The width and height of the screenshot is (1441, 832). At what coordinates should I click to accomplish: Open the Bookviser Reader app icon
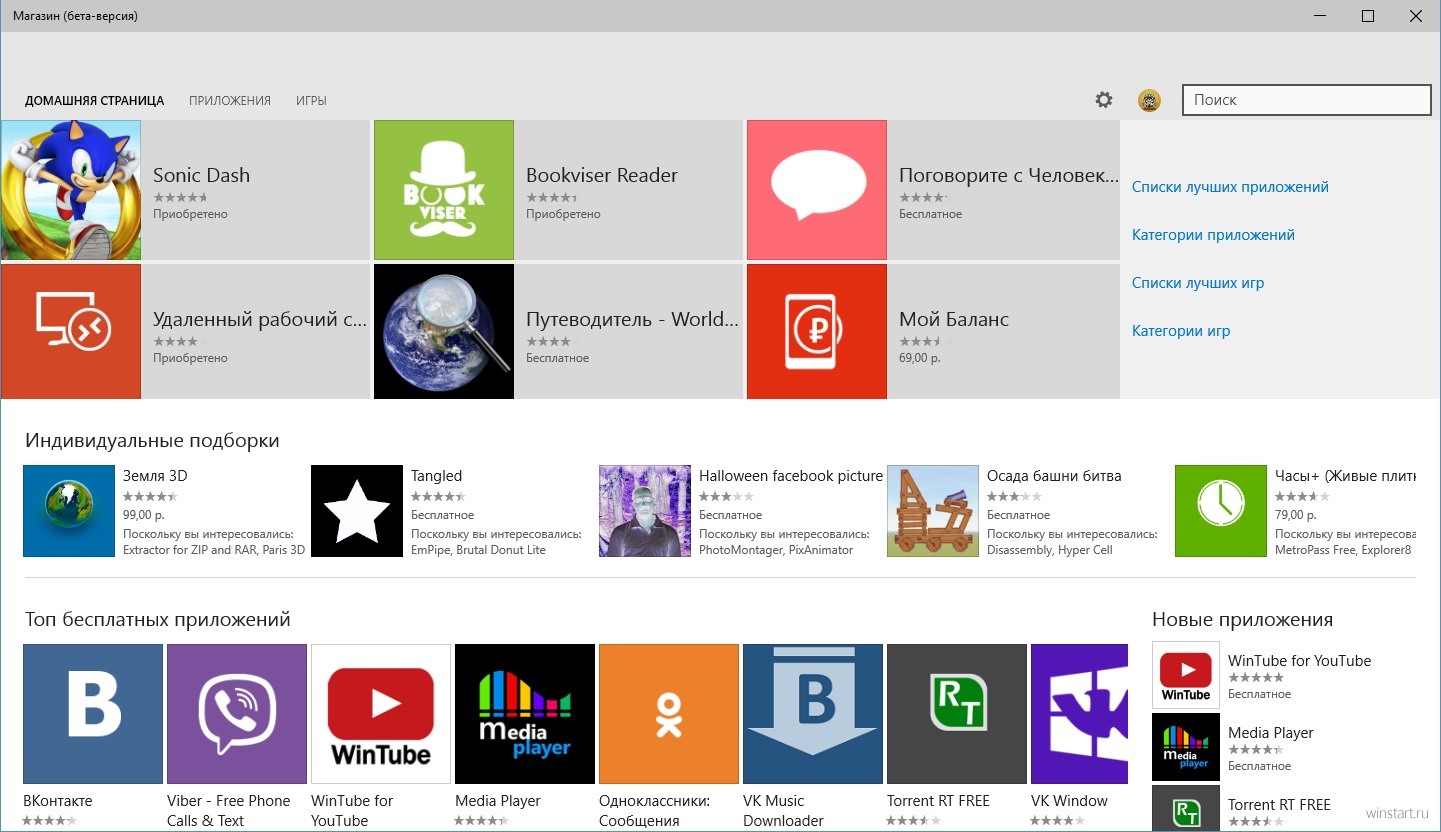444,190
